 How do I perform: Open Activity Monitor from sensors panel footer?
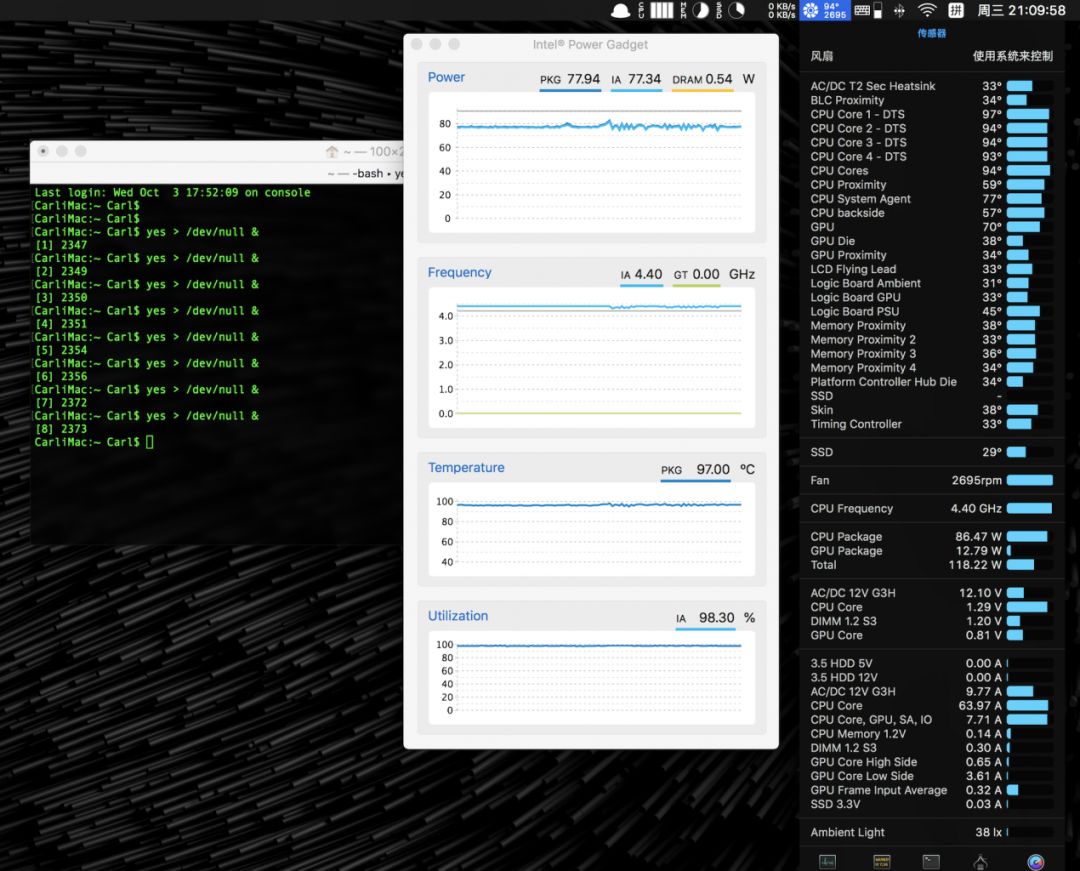(828, 861)
